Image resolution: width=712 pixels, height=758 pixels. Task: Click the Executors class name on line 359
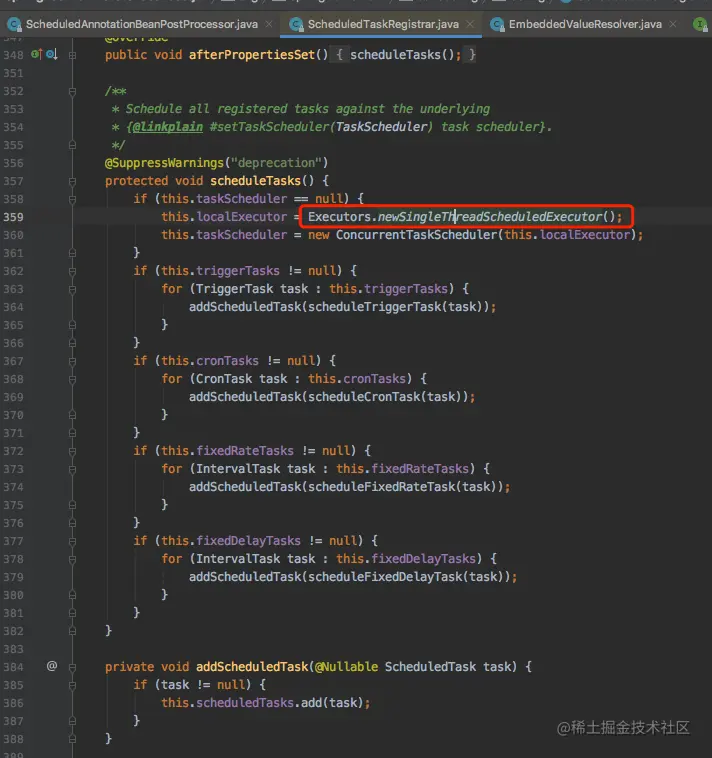coord(339,217)
